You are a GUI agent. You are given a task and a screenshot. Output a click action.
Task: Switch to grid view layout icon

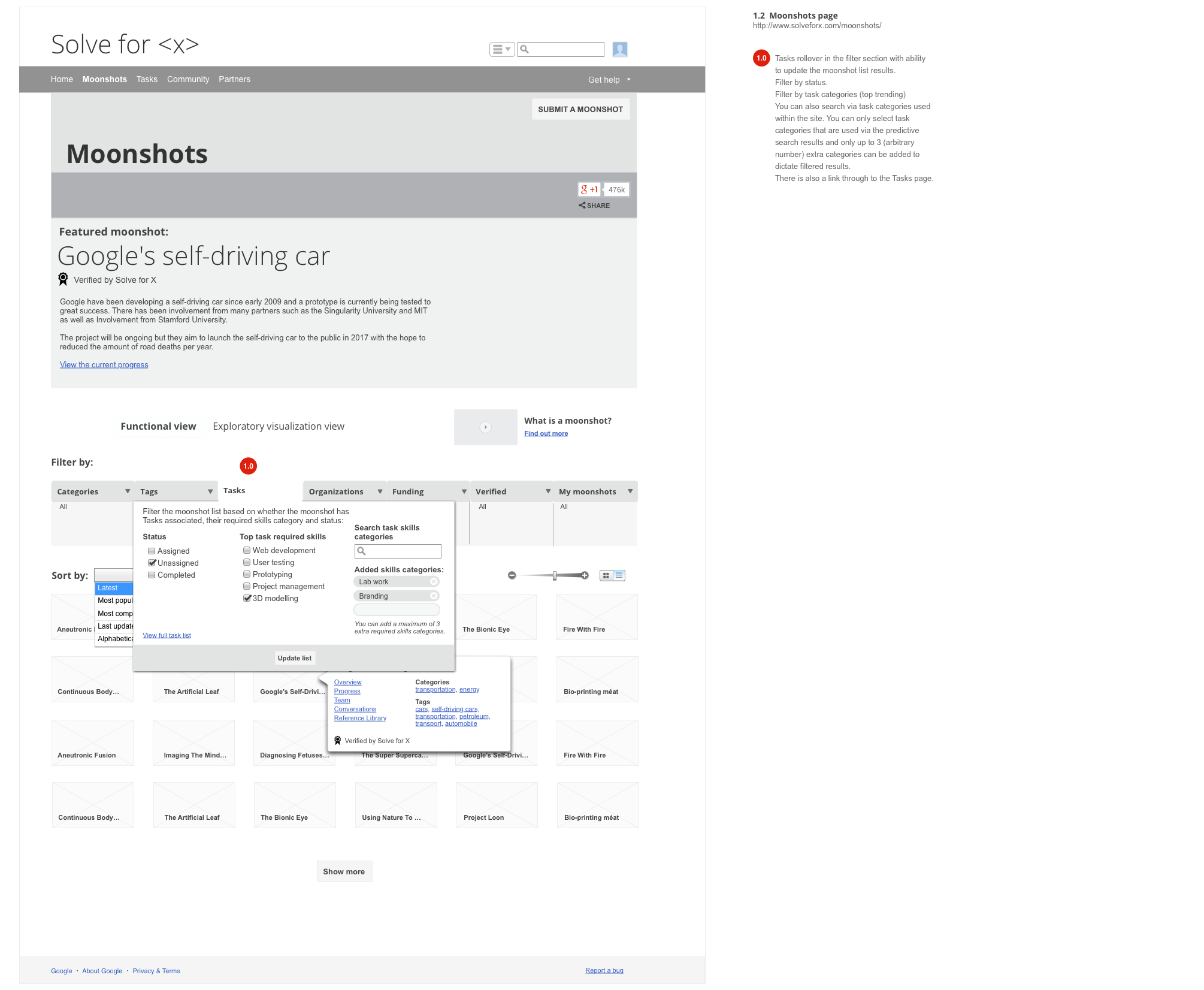(x=606, y=575)
